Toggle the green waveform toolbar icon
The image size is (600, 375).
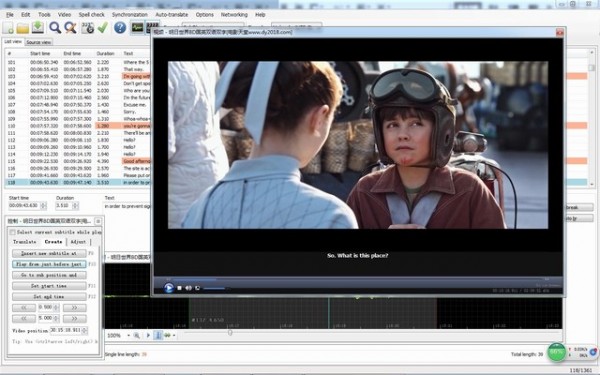[137, 28]
